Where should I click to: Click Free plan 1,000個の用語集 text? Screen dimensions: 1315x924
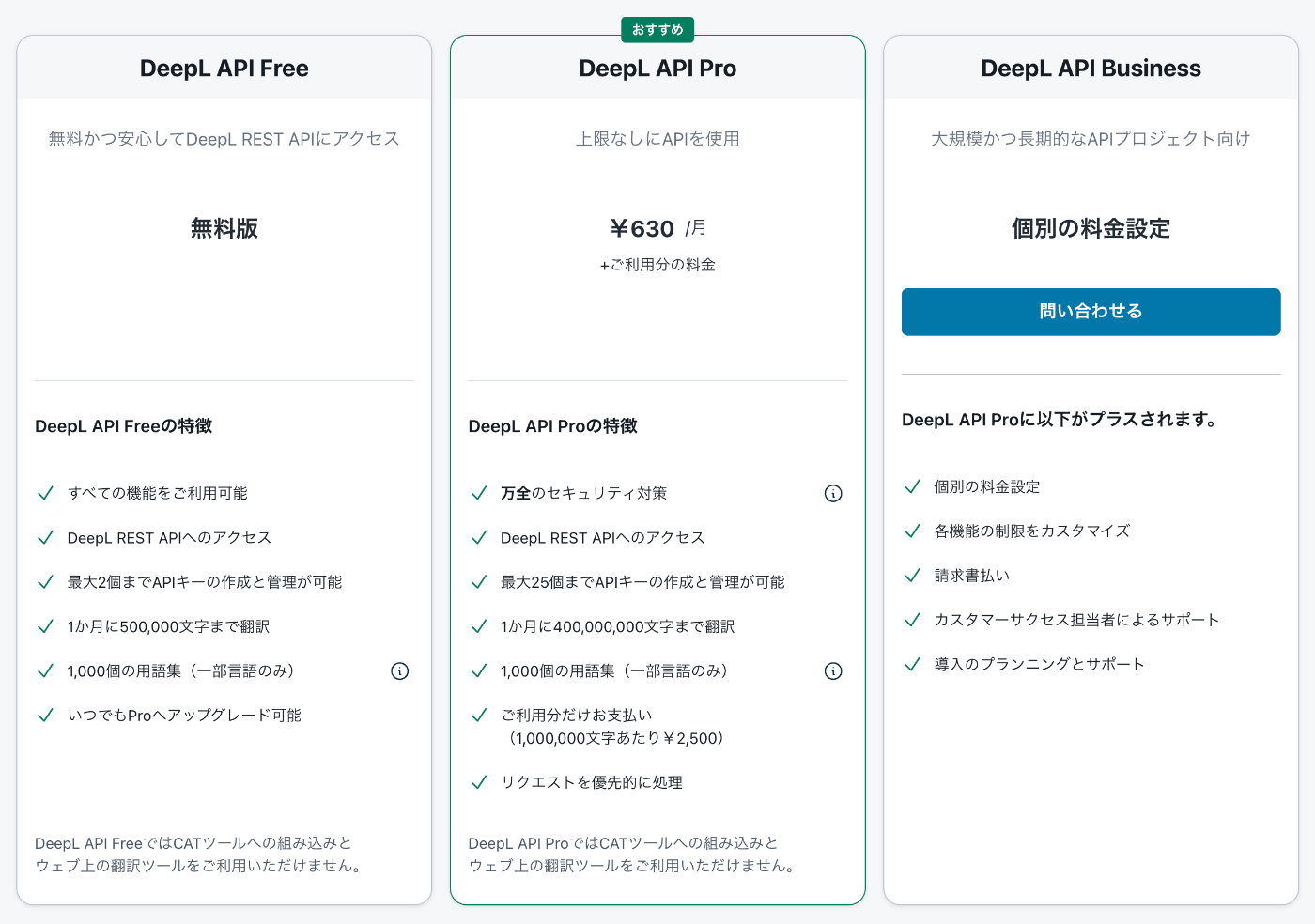point(183,670)
